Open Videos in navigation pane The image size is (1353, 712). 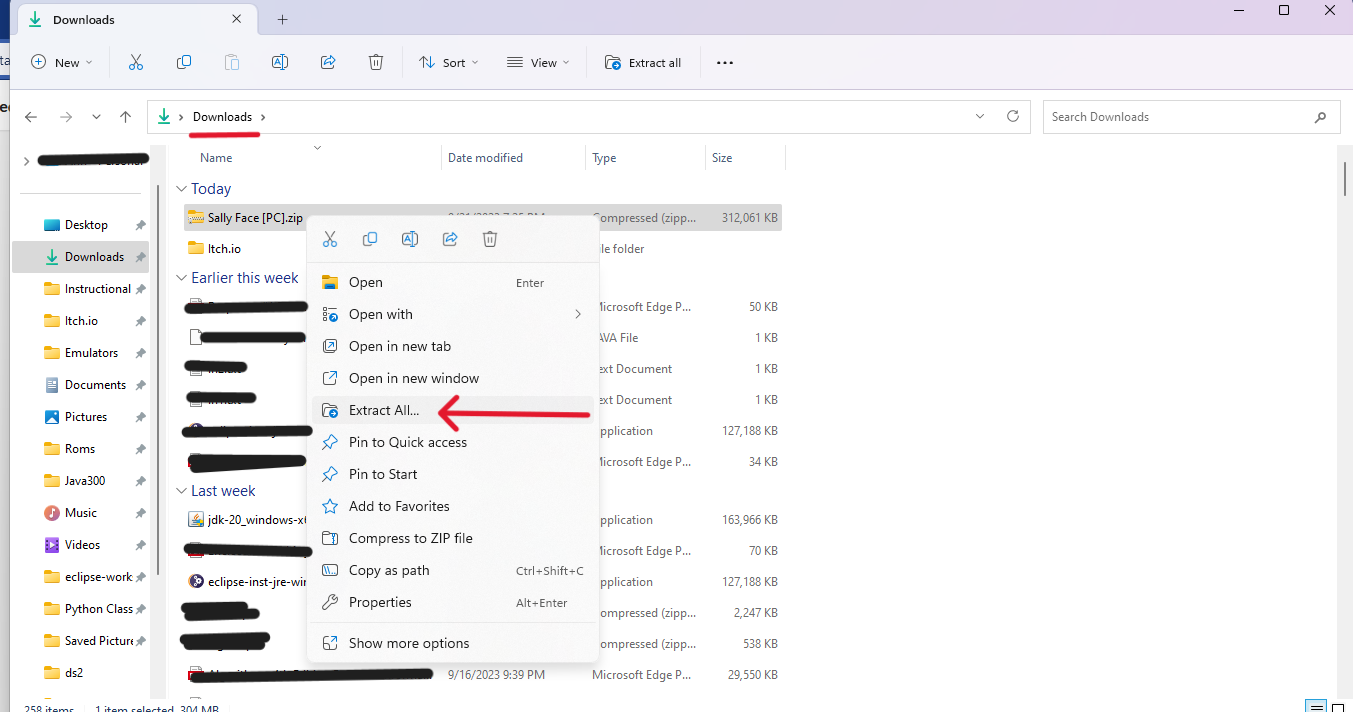(x=82, y=545)
